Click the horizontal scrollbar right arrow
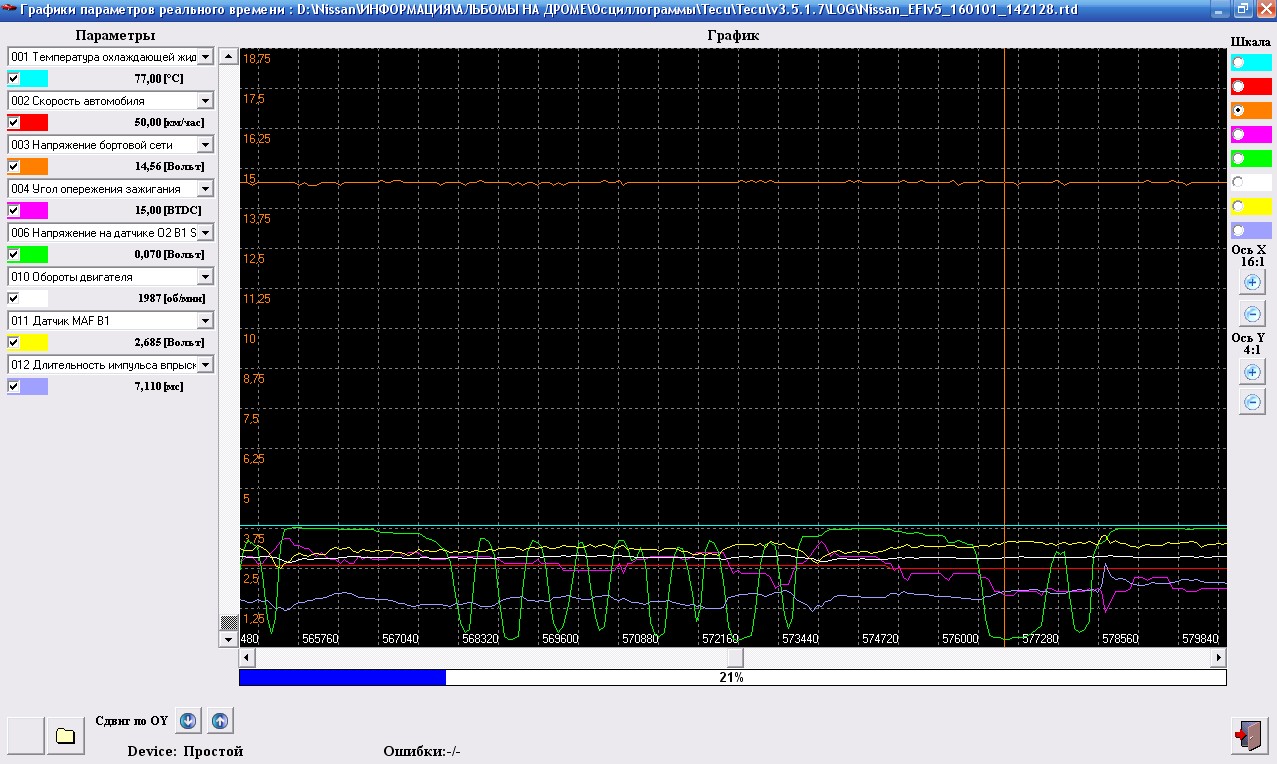Image resolution: width=1277 pixels, height=764 pixels. 1217,658
